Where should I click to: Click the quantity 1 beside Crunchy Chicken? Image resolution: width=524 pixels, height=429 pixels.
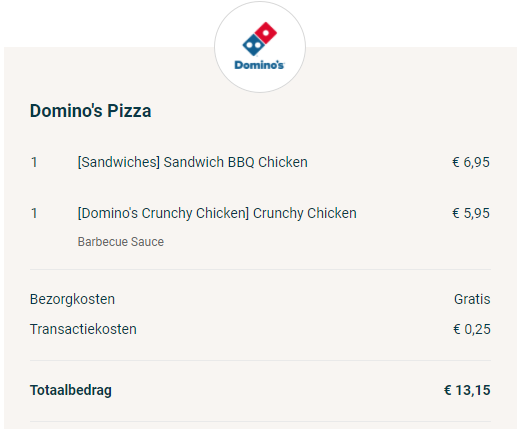coord(34,213)
